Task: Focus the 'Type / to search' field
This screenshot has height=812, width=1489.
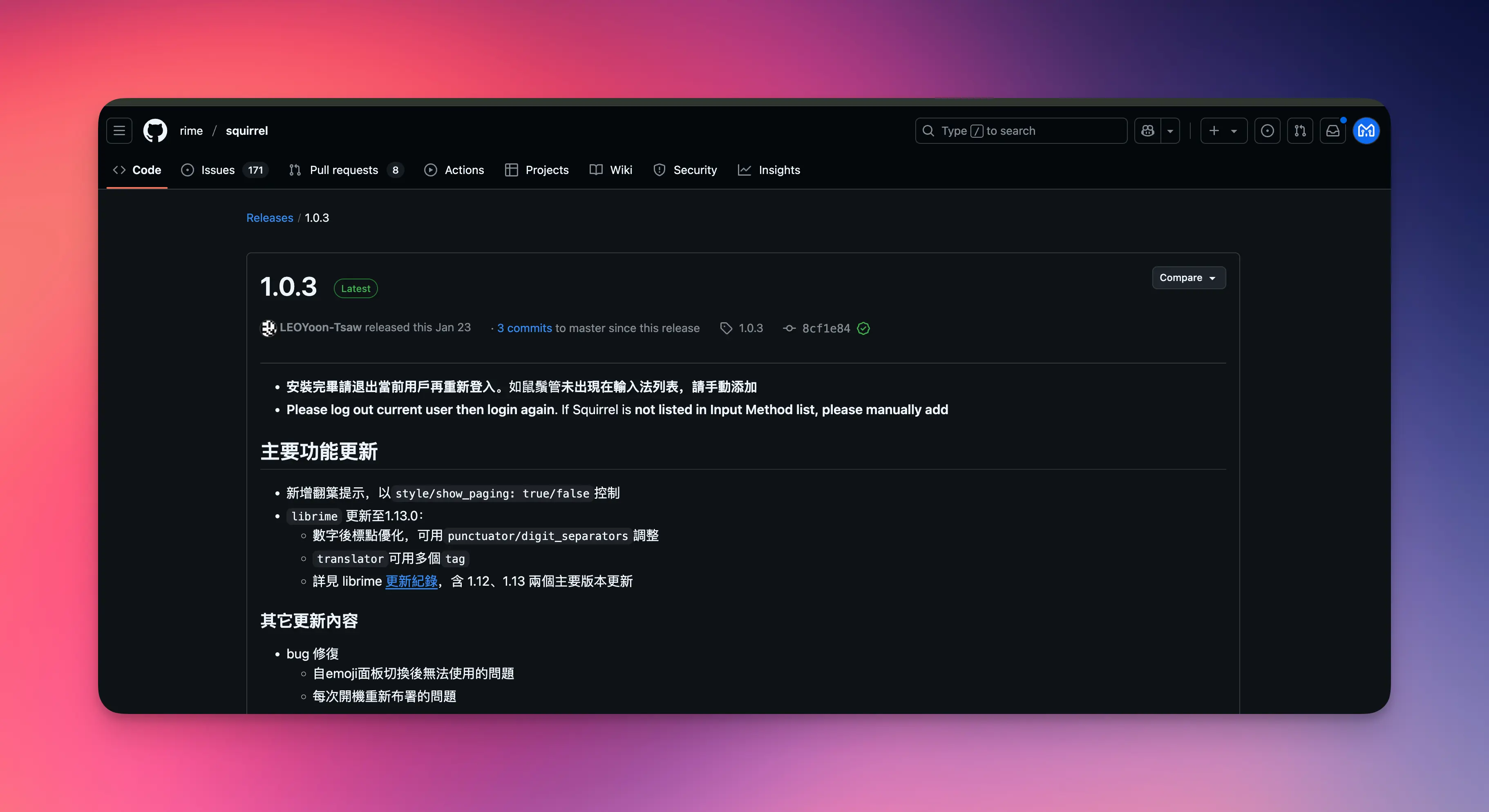Action: pos(1021,131)
